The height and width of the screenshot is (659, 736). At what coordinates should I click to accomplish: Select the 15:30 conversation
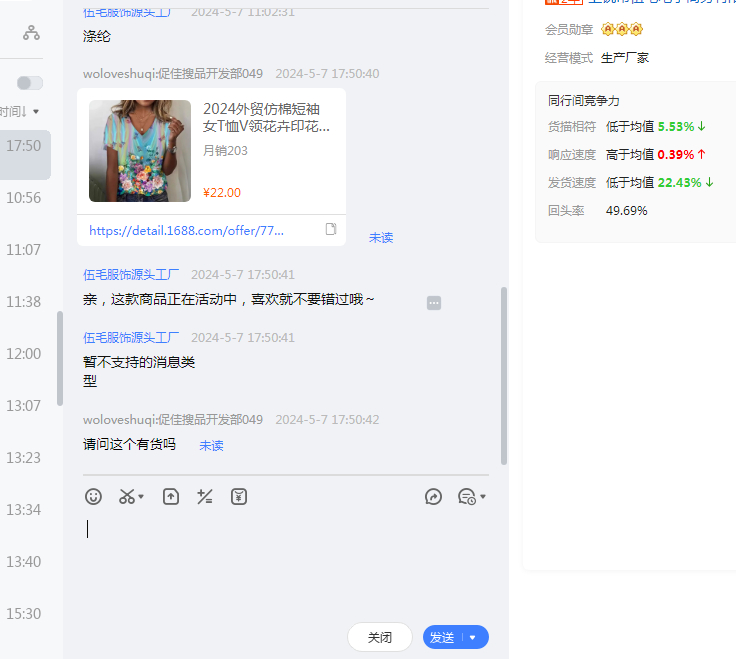click(23, 614)
